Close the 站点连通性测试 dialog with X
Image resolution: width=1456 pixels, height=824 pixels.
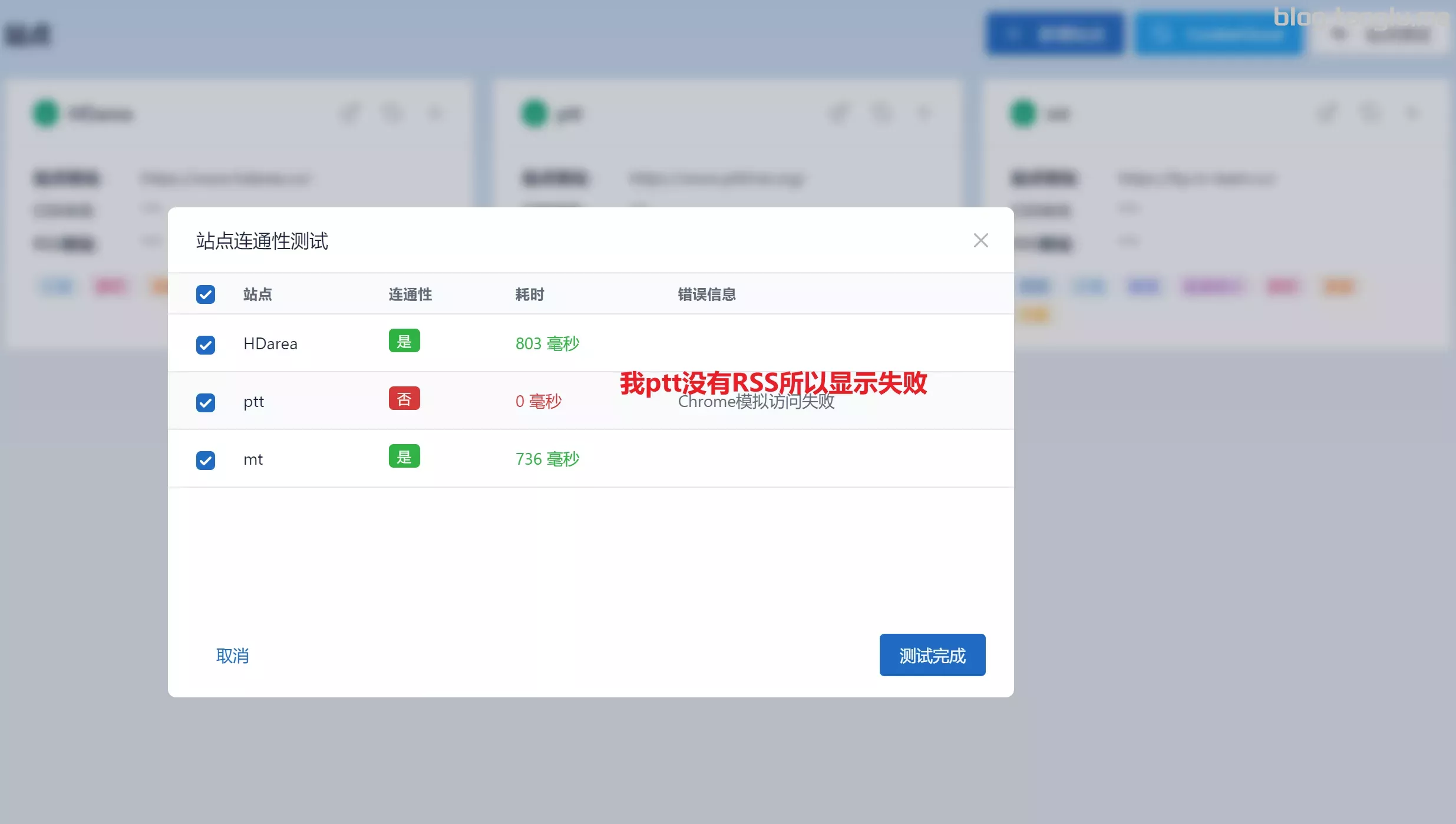click(x=980, y=240)
